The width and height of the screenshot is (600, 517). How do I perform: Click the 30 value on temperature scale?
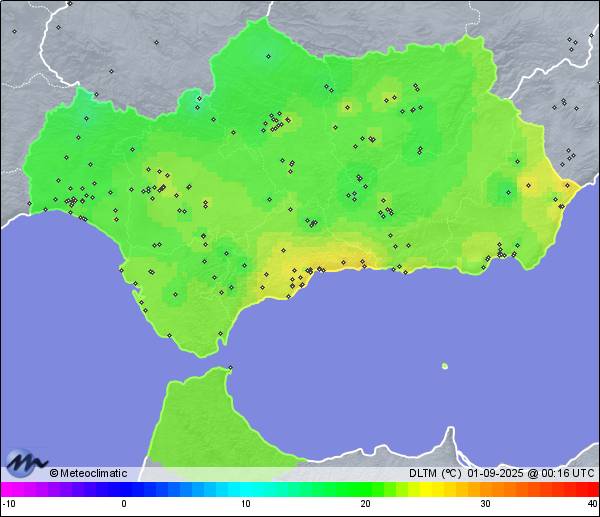(485, 504)
